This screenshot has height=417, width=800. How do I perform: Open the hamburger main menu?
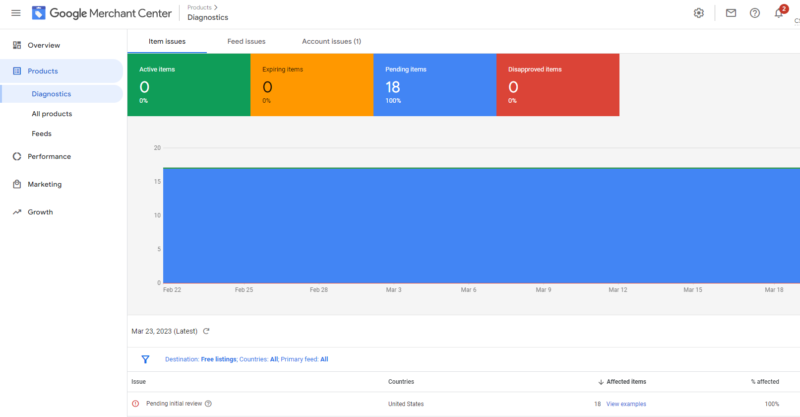coord(16,13)
